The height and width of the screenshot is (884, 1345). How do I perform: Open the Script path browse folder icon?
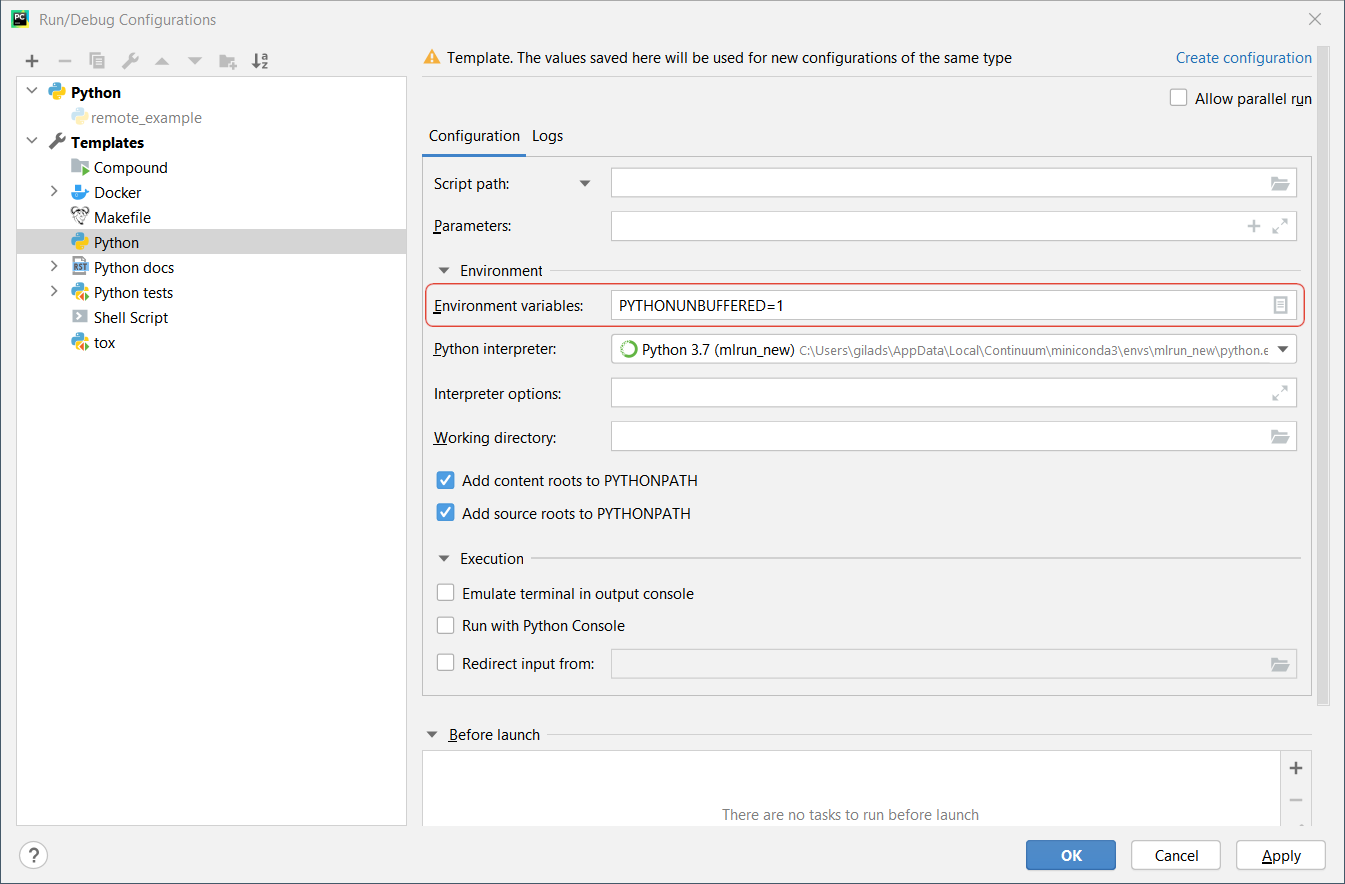pyautogui.click(x=1279, y=183)
